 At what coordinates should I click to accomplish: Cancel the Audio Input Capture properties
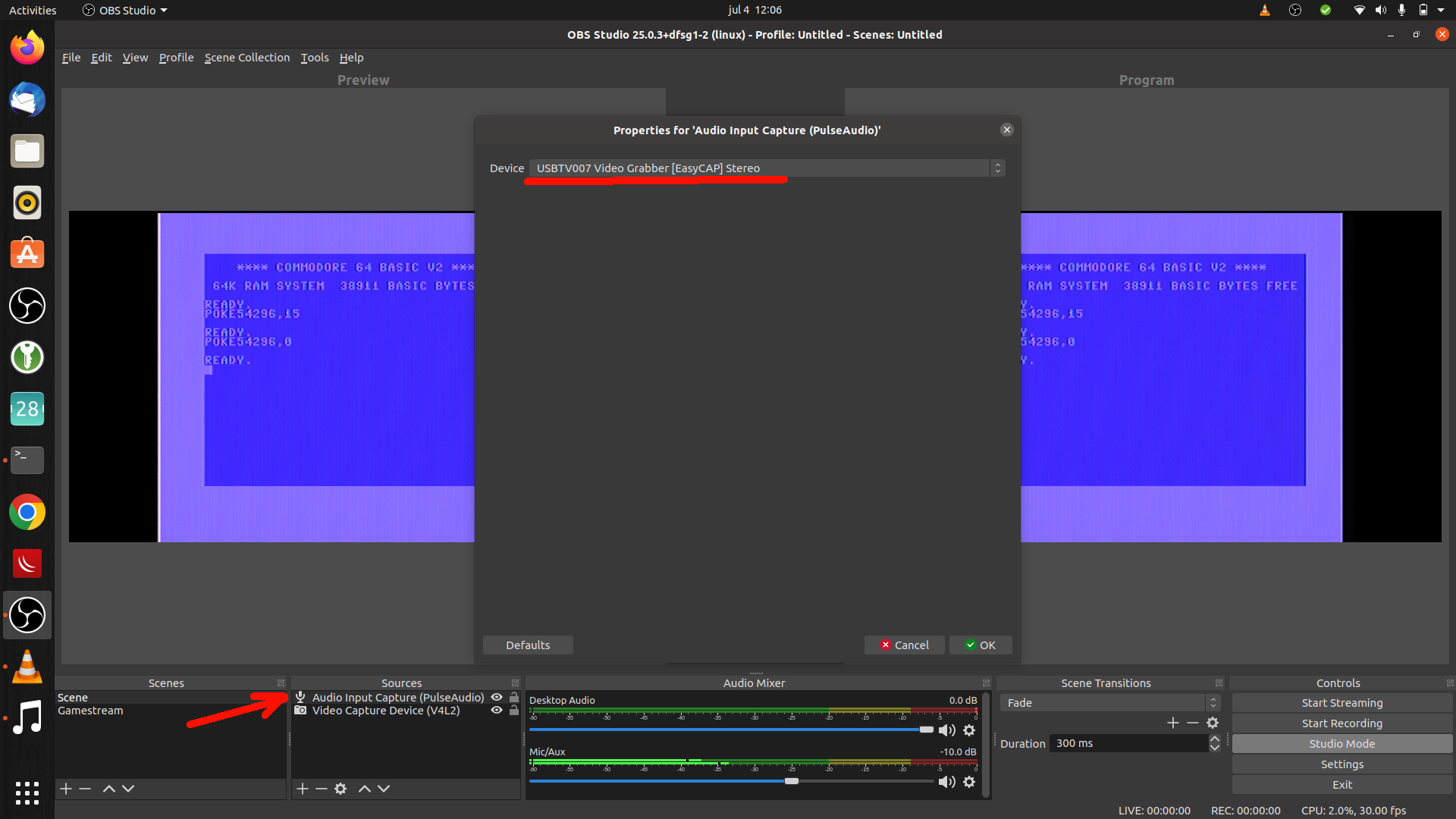tap(905, 645)
